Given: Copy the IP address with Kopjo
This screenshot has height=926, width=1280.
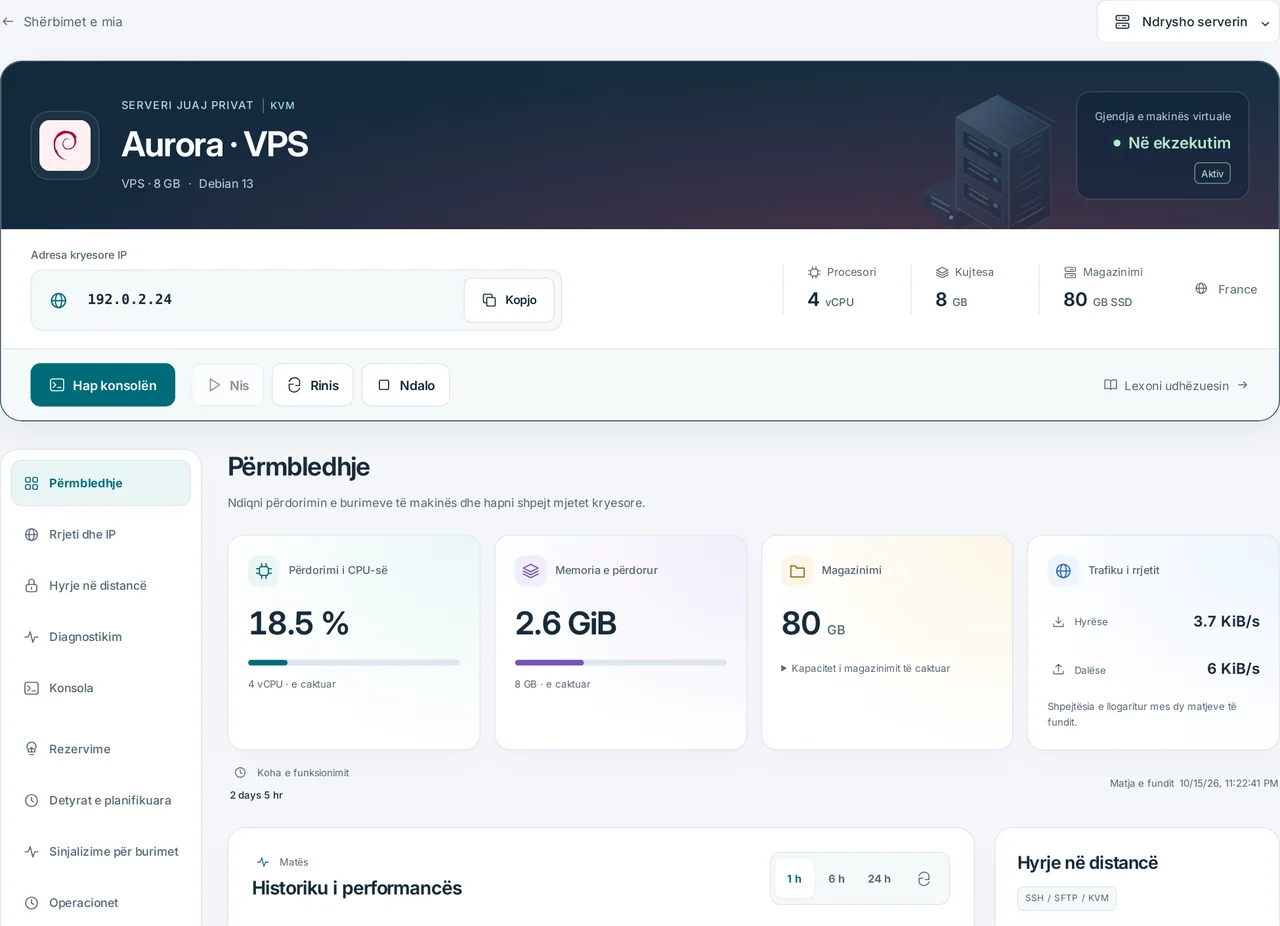Looking at the screenshot, I should tap(509, 300).
